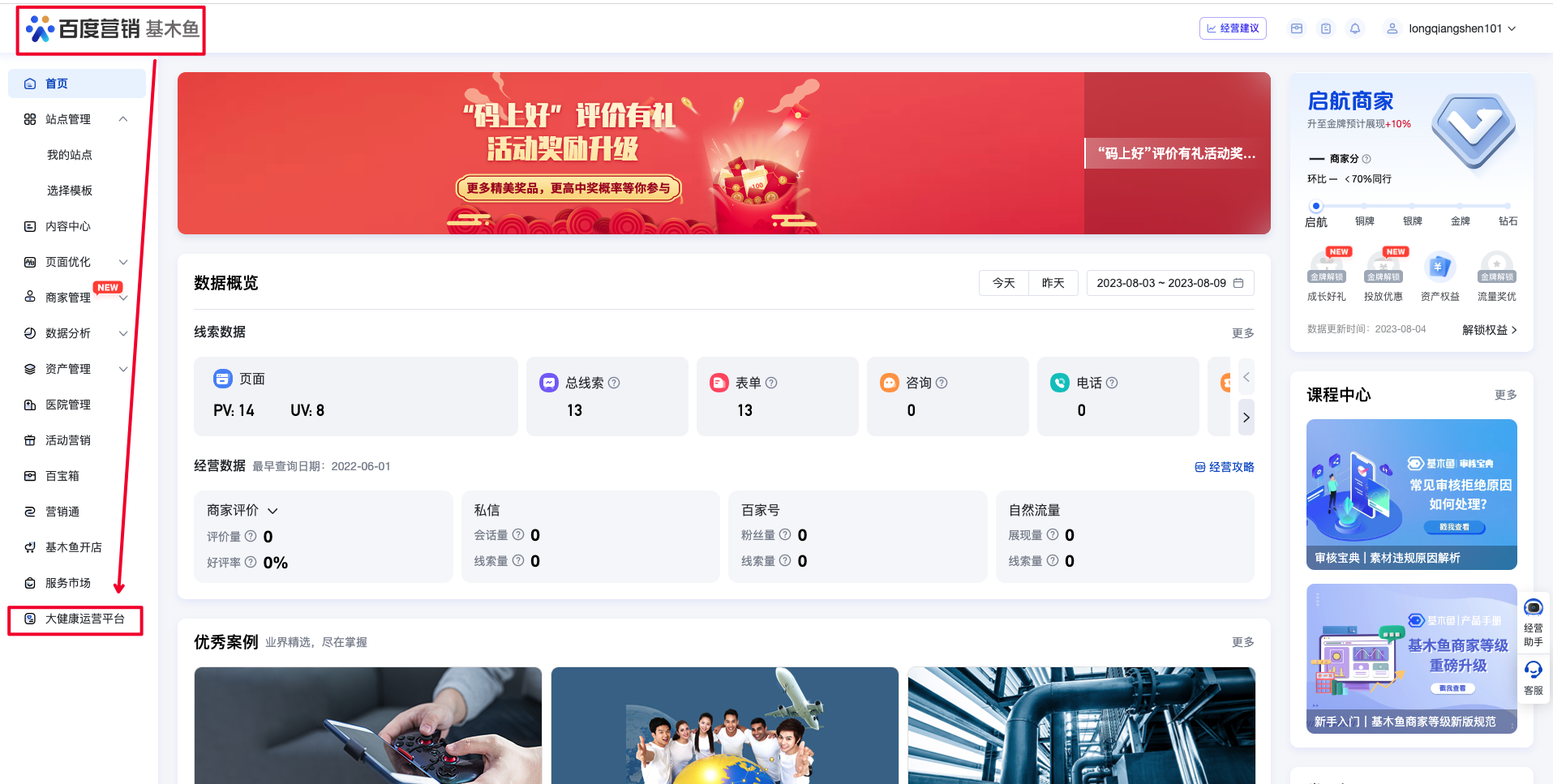
Task: Go to 我的站点 submenu item
Action: tap(70, 155)
